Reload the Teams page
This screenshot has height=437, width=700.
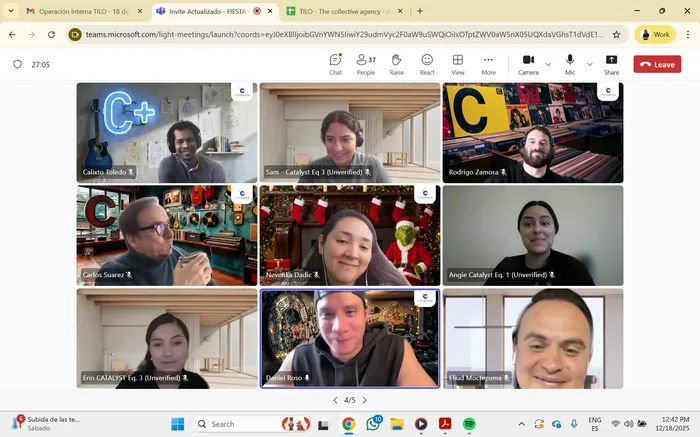tap(51, 34)
